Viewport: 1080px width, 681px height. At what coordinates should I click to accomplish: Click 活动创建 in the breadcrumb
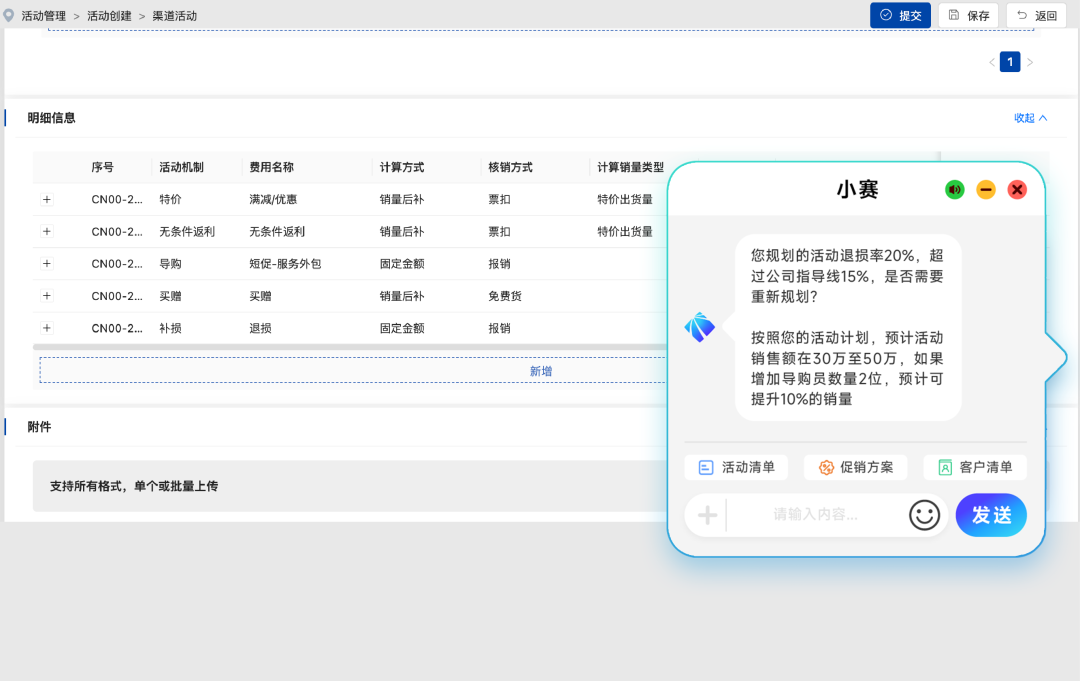tap(109, 16)
